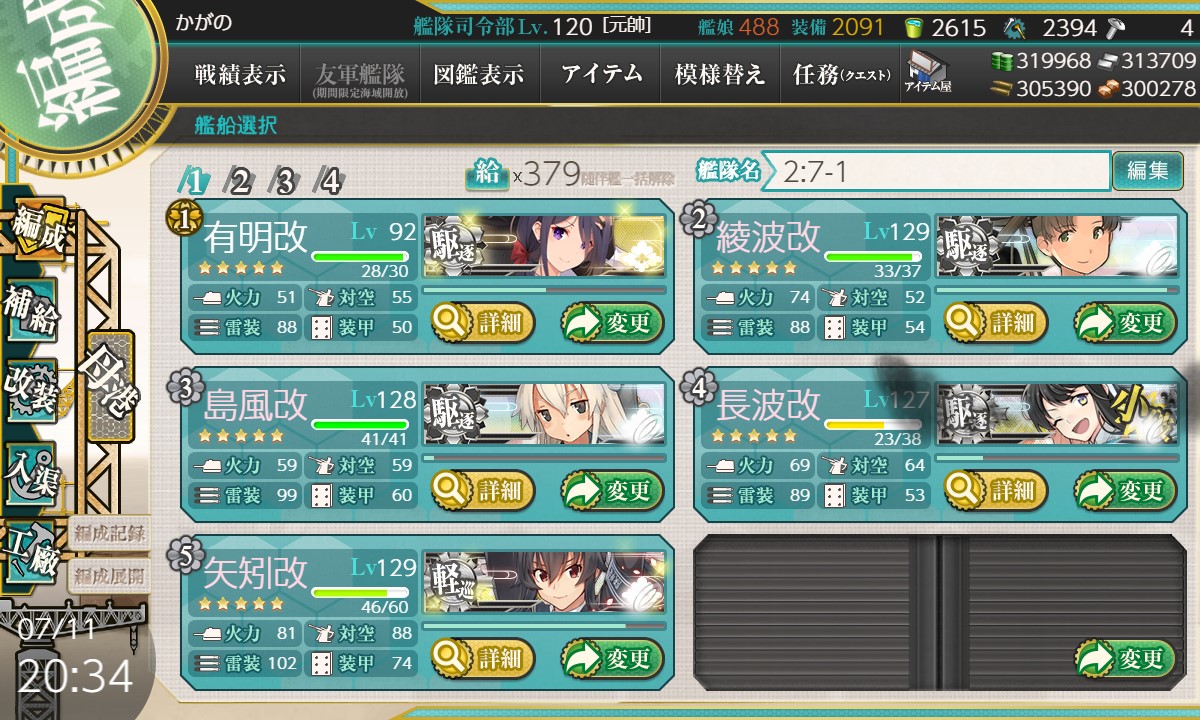The image size is (1200, 720).
Task: Open the 補給 resupply sidebar icon
Action: coord(30,310)
